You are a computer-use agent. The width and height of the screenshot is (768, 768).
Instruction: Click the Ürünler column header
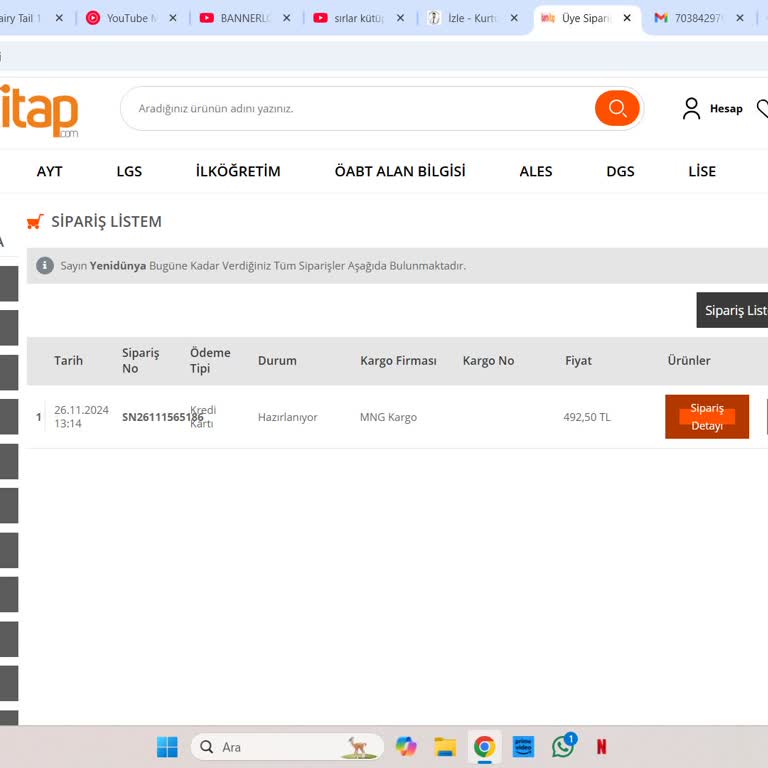tap(689, 360)
